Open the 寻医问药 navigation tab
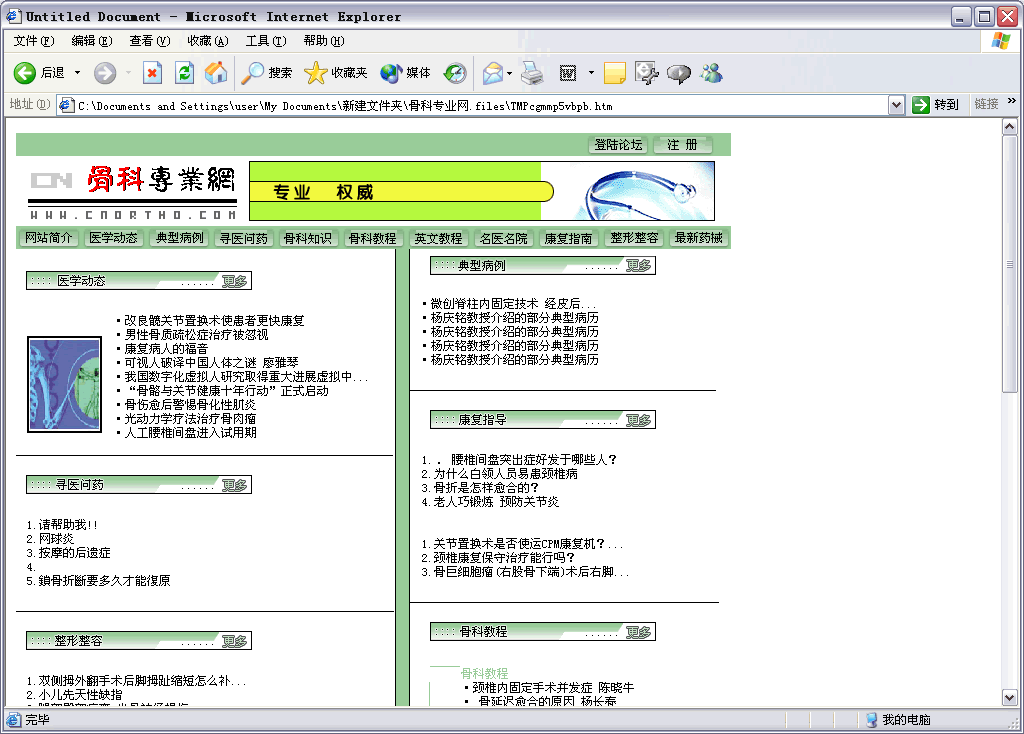 point(244,238)
